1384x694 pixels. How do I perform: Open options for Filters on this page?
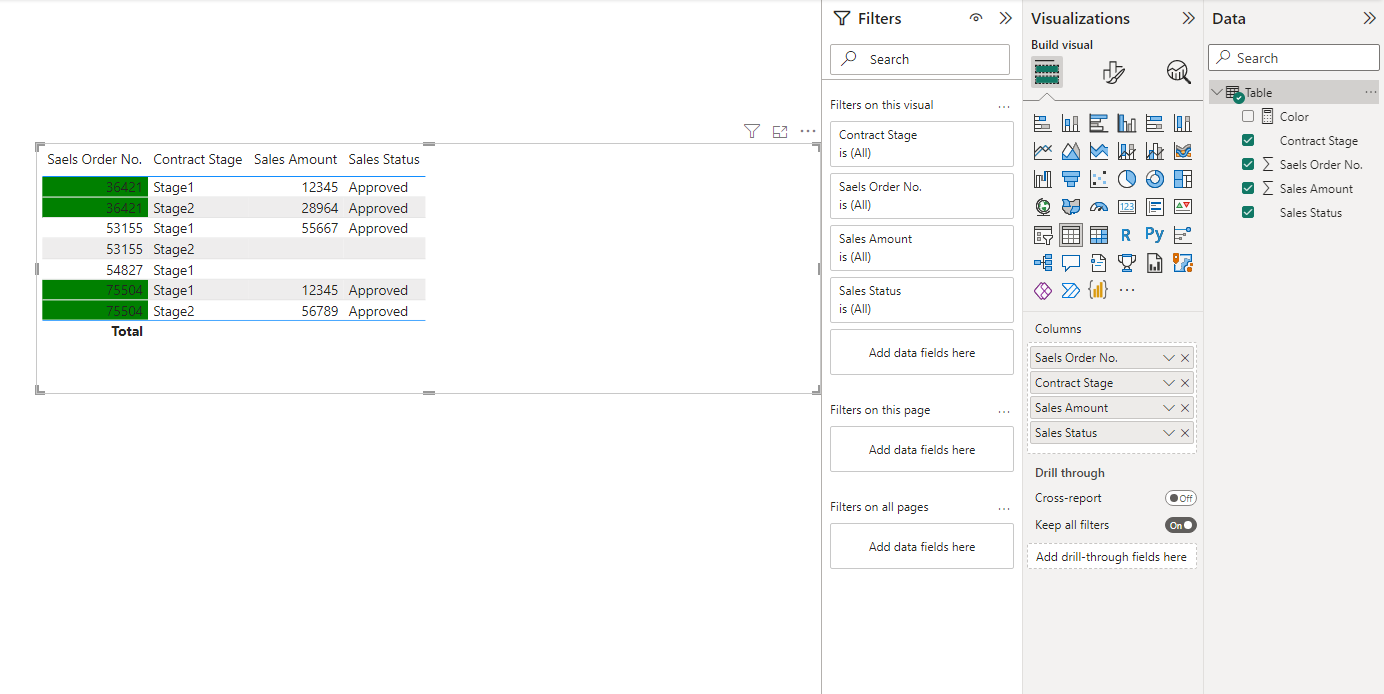[1004, 411]
